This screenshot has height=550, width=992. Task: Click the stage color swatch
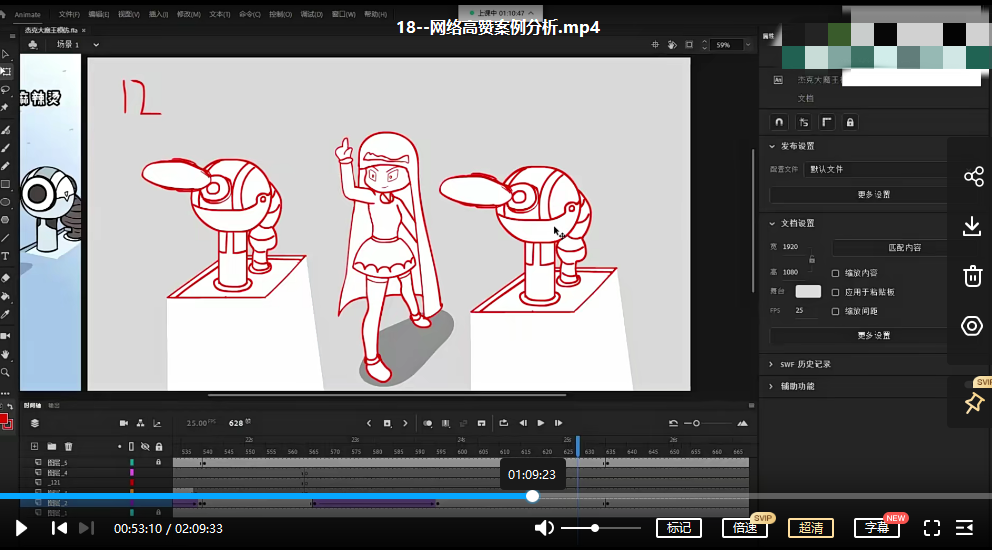[x=808, y=292]
